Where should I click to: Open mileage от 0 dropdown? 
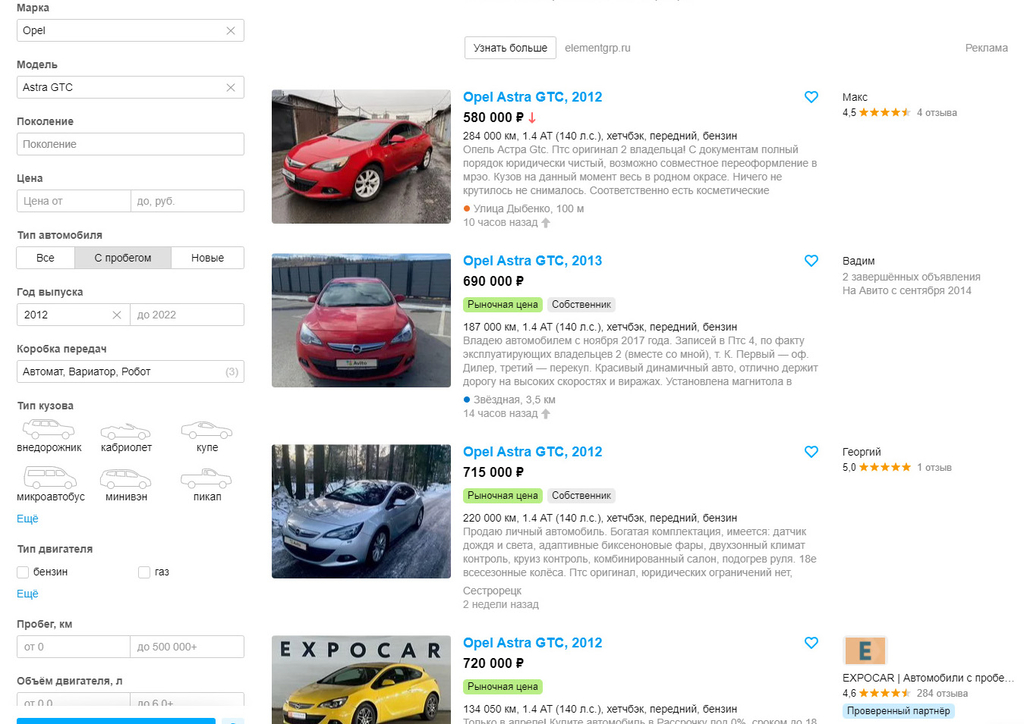pos(74,647)
